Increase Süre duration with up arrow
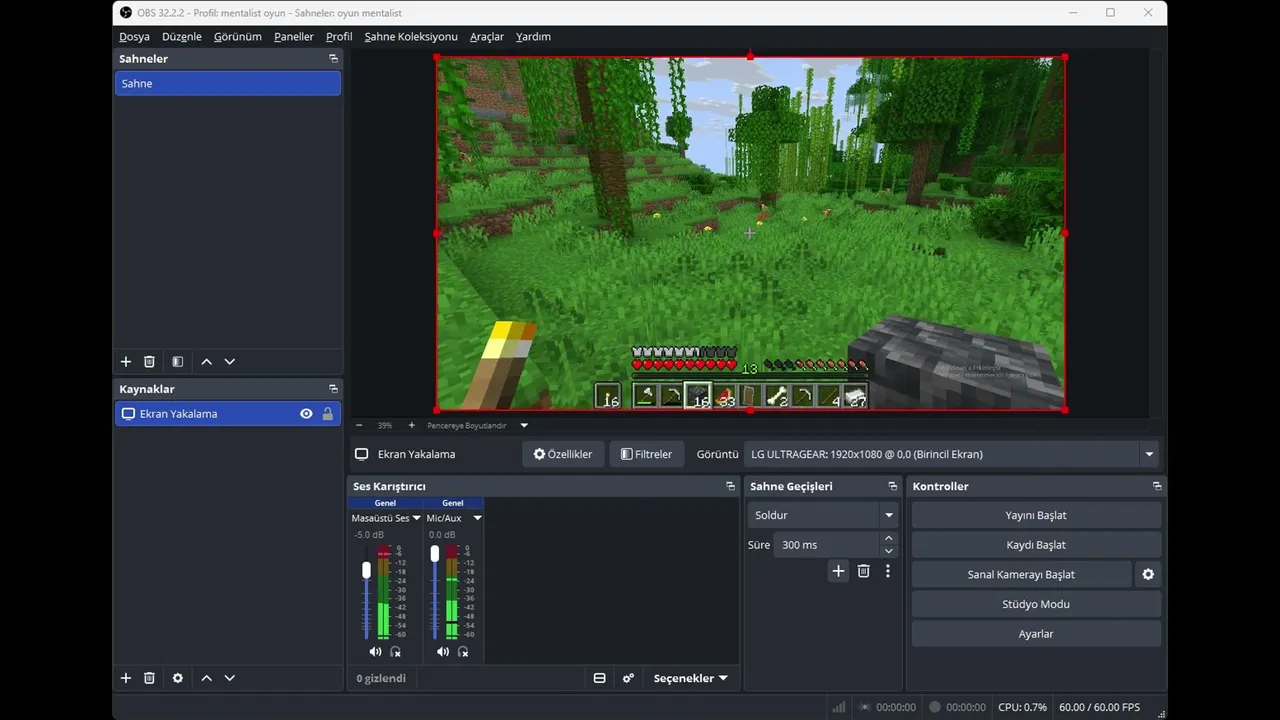 click(888, 539)
